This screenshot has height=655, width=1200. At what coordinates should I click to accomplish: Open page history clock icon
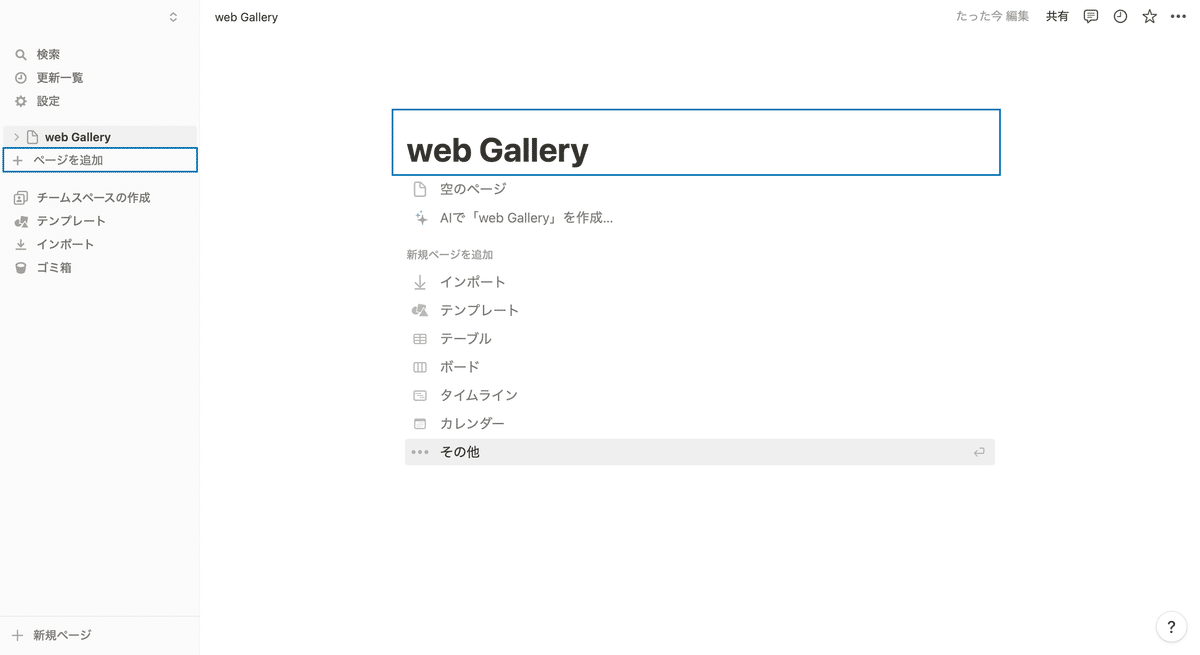1120,16
